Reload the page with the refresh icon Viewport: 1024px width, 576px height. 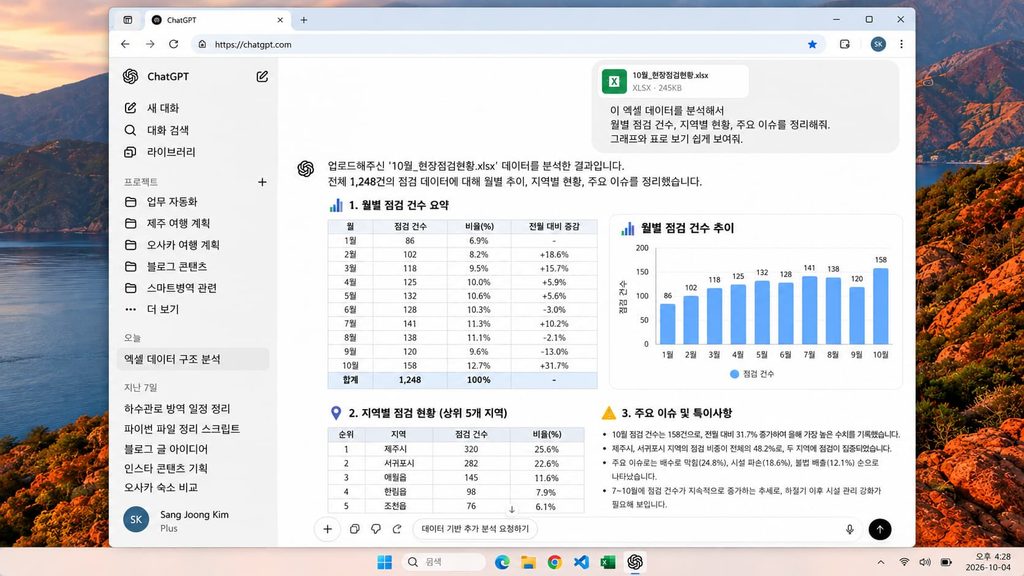tap(174, 44)
